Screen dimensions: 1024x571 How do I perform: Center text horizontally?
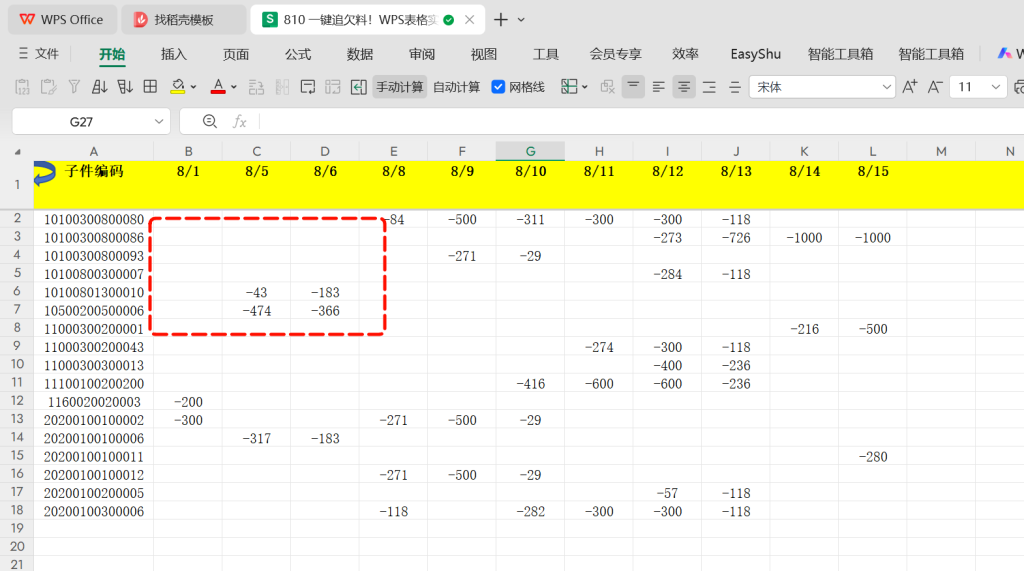(x=684, y=87)
